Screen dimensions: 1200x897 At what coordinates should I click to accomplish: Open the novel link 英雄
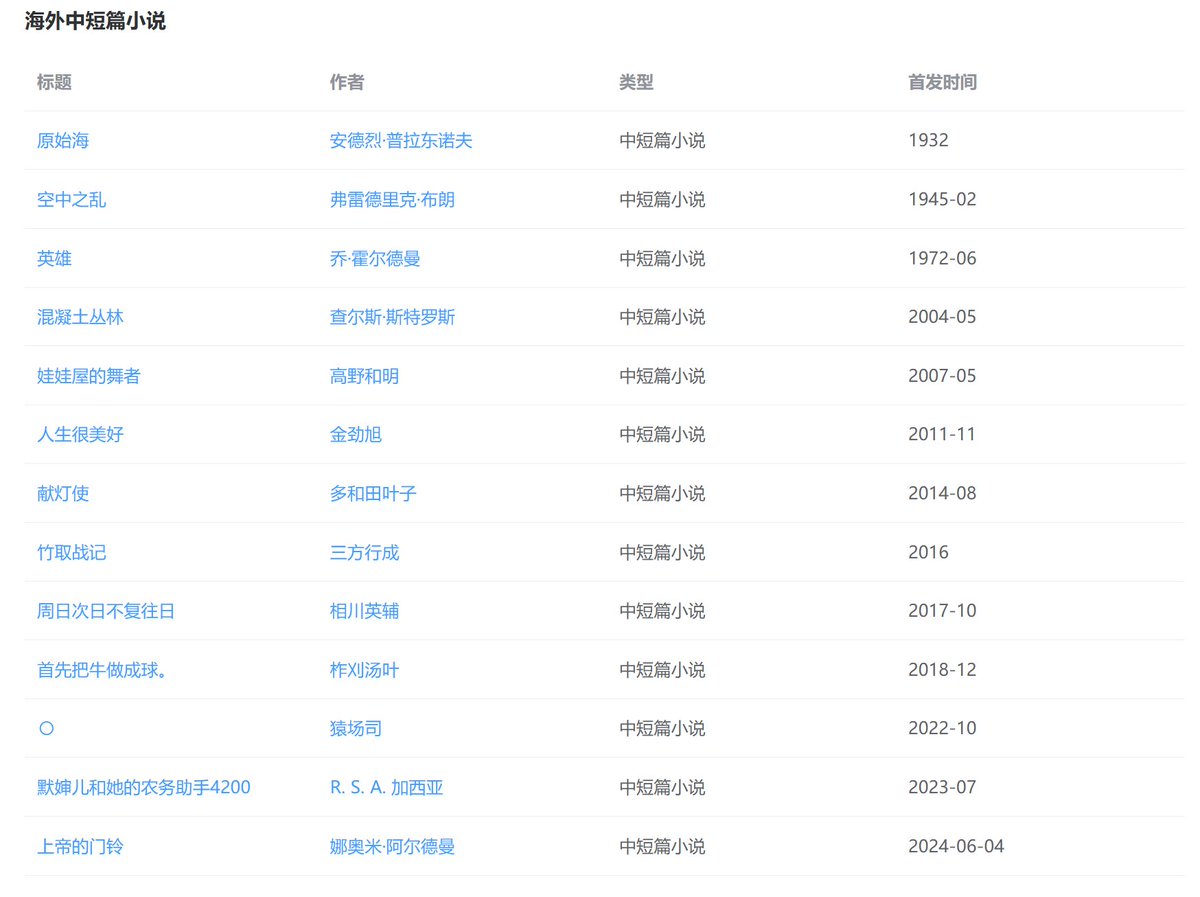54,258
